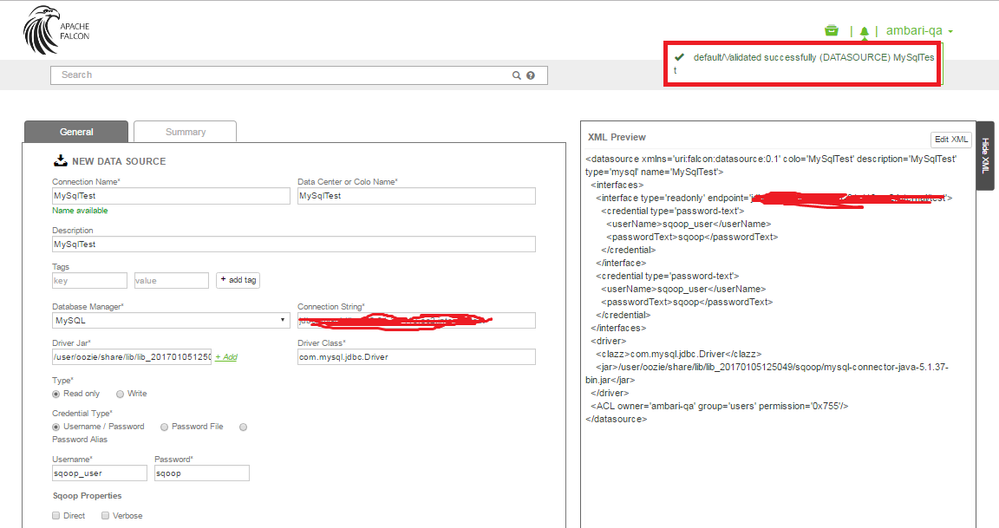Viewport: 999px width, 528px height.
Task: Click the Driver Class field
Action: pos(417,357)
